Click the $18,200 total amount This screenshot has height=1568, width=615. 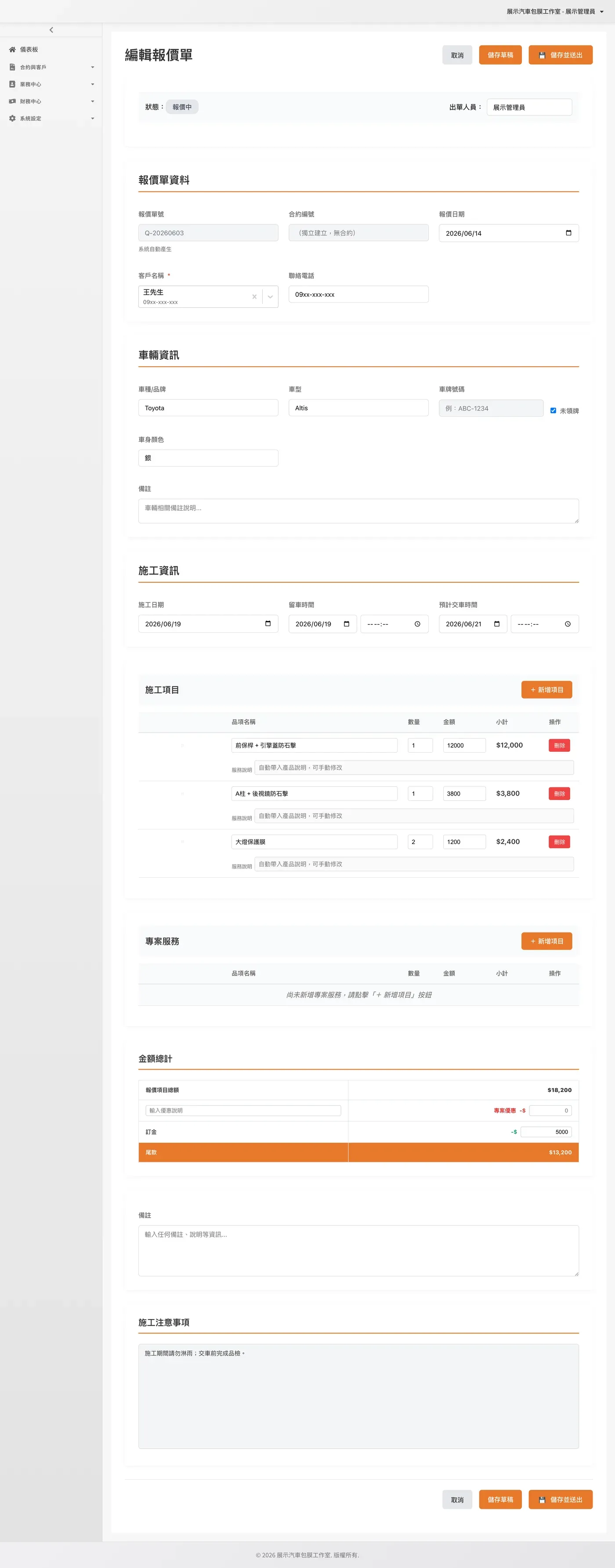(x=559, y=1089)
